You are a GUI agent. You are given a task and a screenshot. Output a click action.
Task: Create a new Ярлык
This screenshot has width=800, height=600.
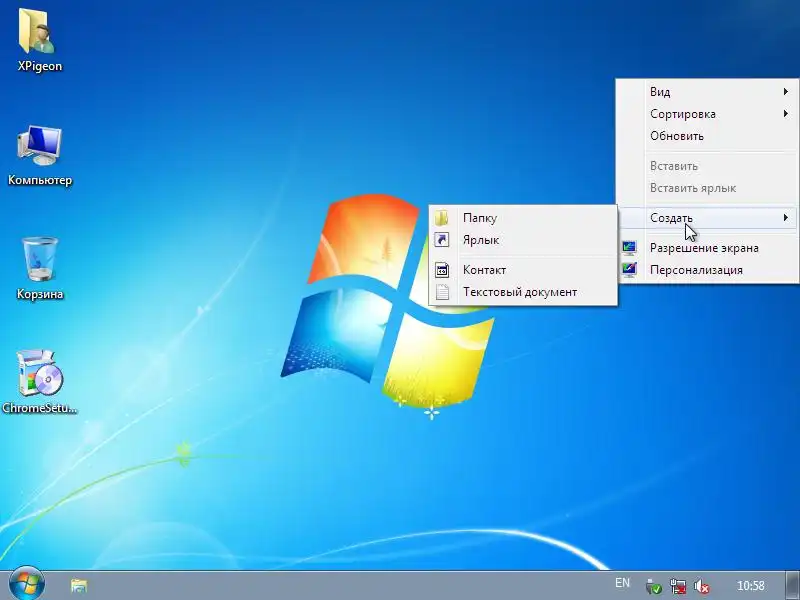pos(523,240)
